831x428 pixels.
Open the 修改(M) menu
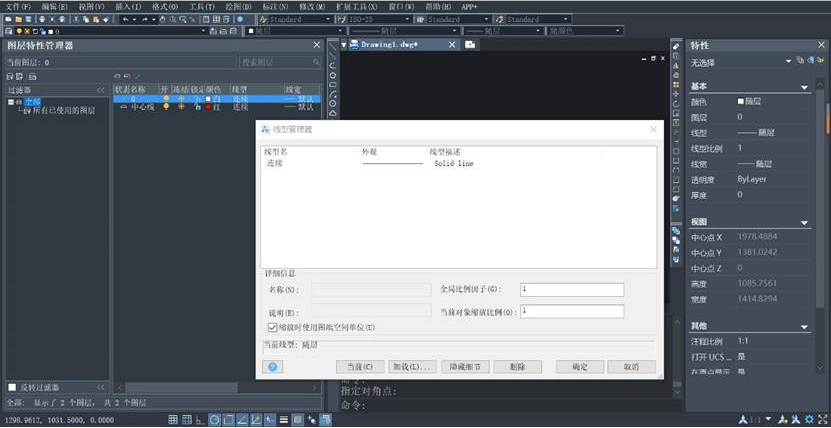[312, 7]
